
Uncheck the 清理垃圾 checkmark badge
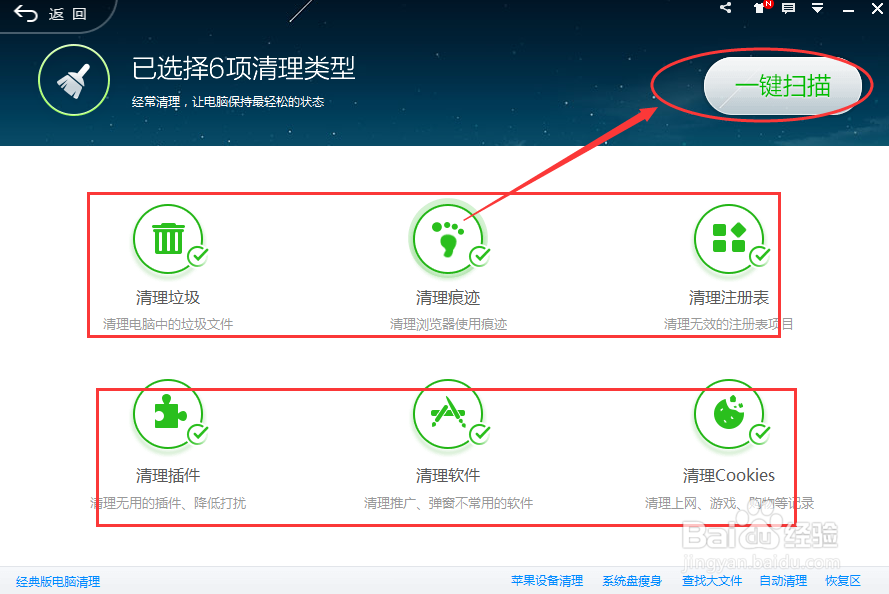(x=198, y=256)
